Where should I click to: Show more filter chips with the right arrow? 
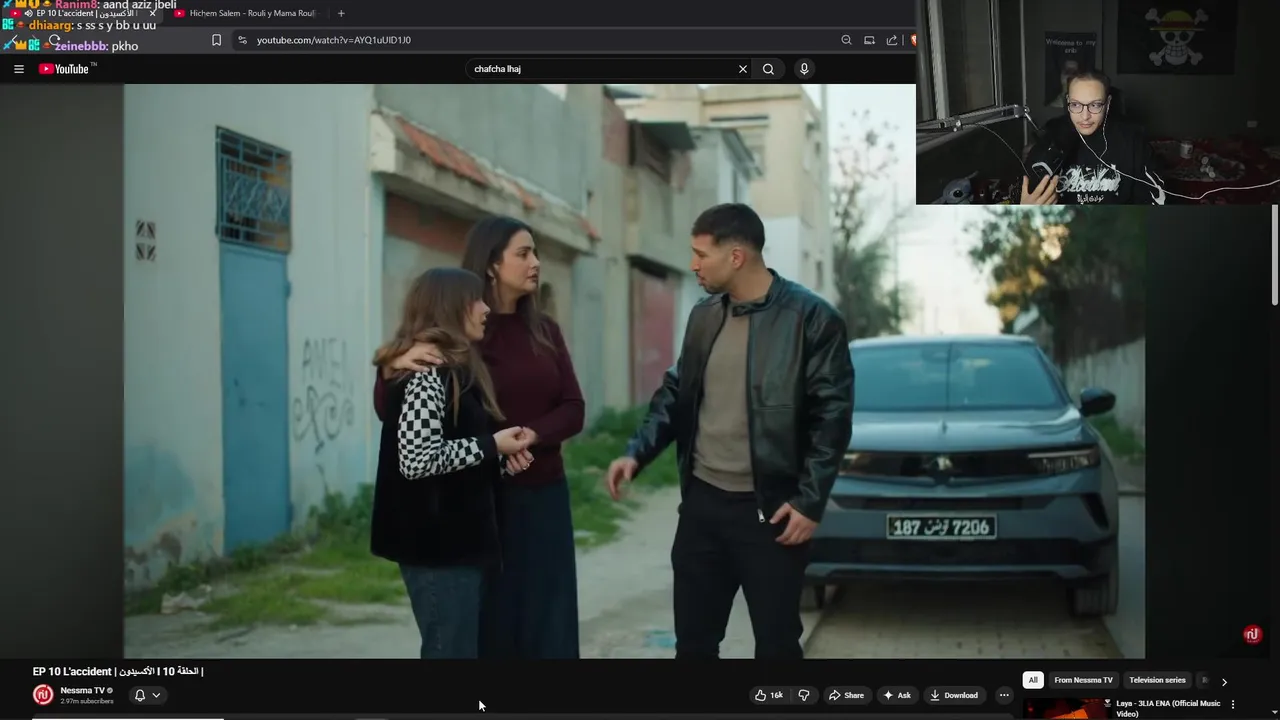1224,681
